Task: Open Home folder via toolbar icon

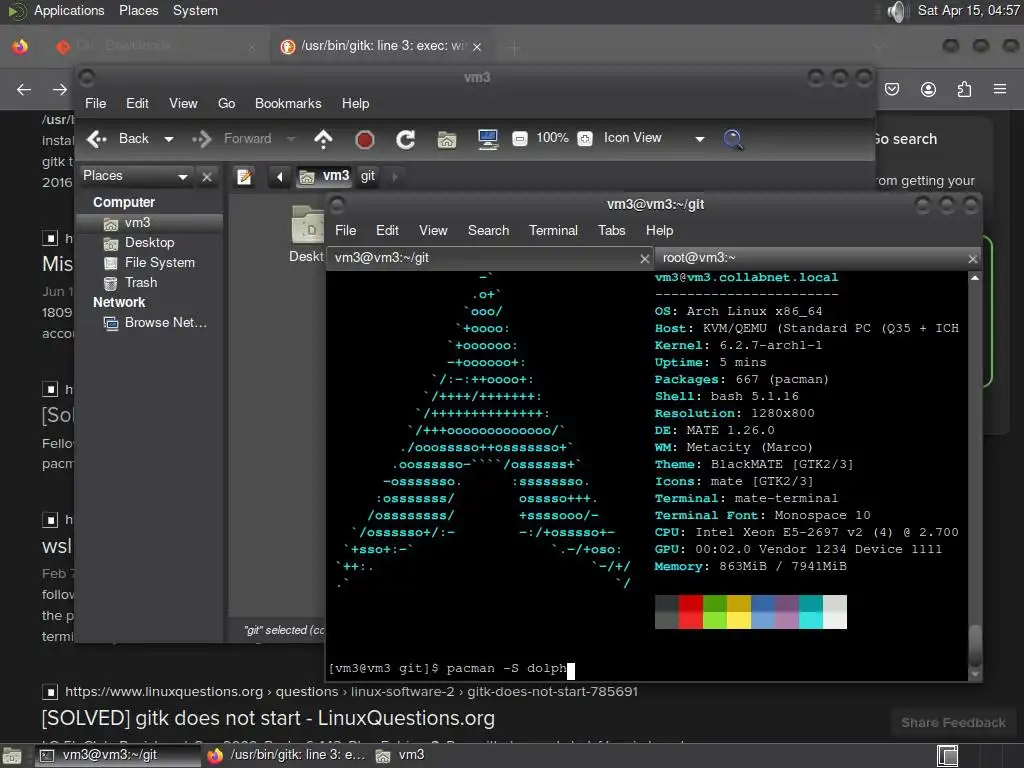Action: (x=447, y=139)
